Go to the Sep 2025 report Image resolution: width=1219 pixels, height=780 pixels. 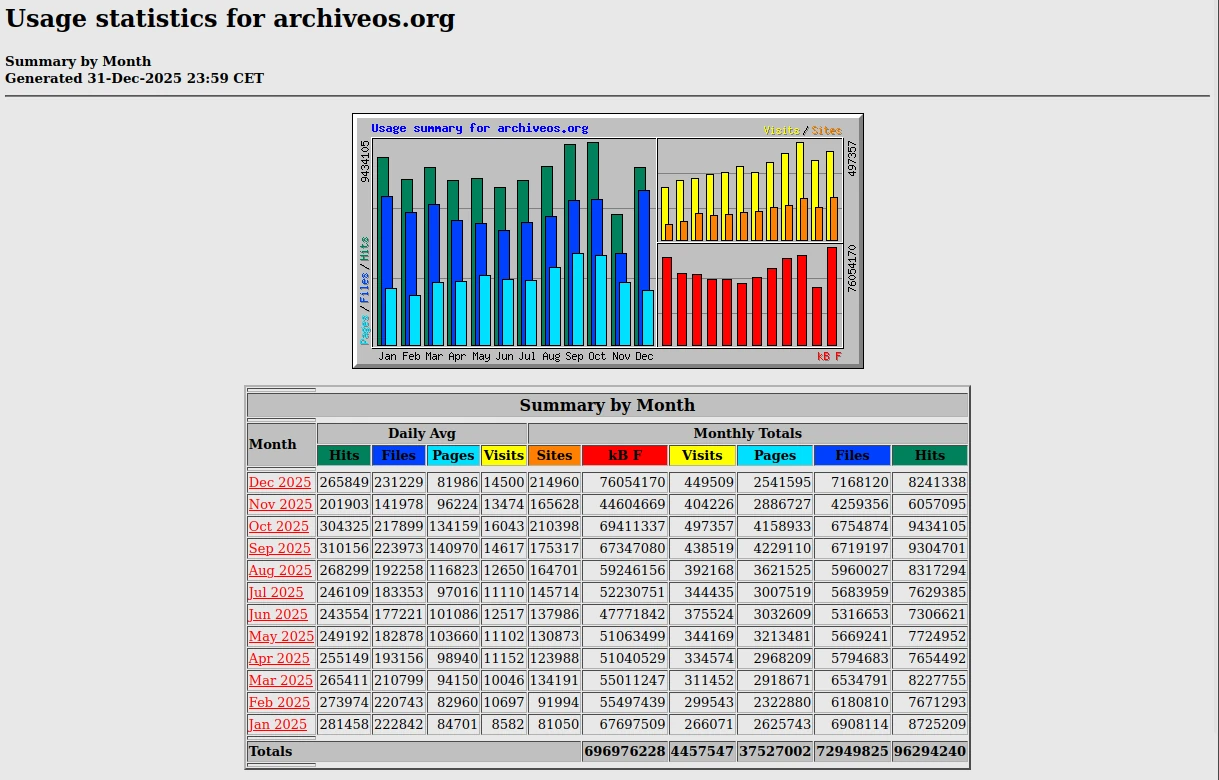click(x=280, y=549)
